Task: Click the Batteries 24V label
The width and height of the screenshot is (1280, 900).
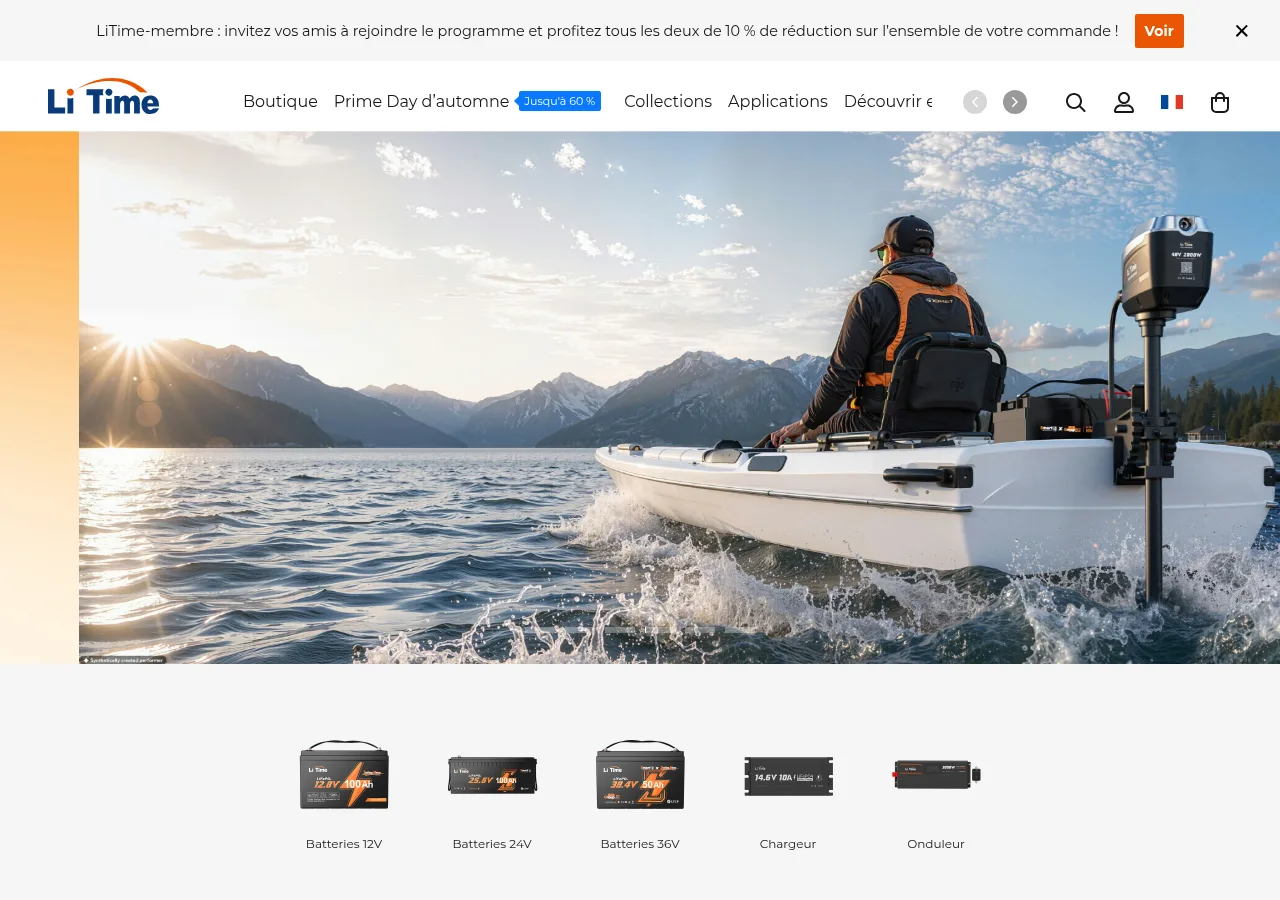Action: pyautogui.click(x=492, y=844)
